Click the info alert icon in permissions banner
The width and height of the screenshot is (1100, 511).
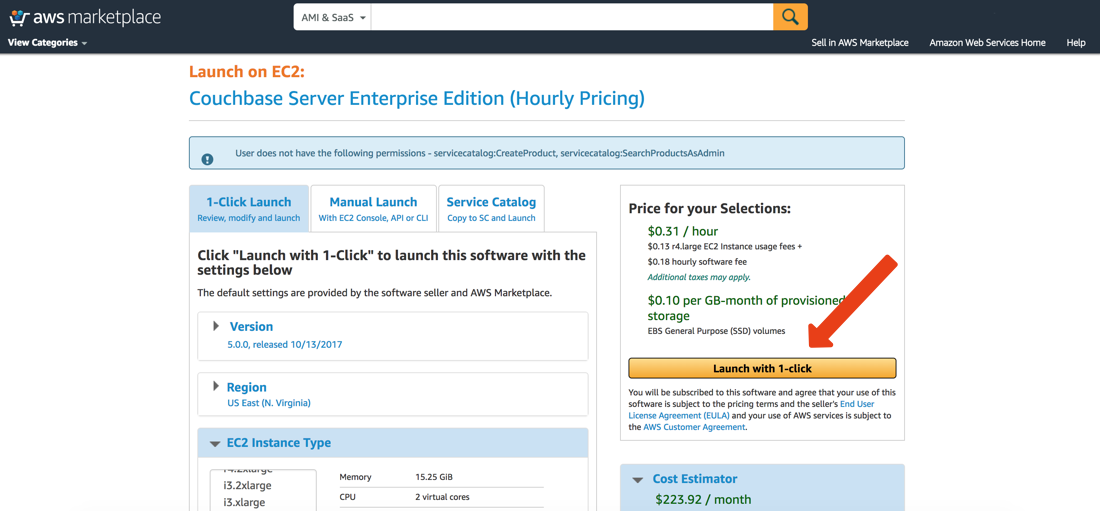pos(207,159)
